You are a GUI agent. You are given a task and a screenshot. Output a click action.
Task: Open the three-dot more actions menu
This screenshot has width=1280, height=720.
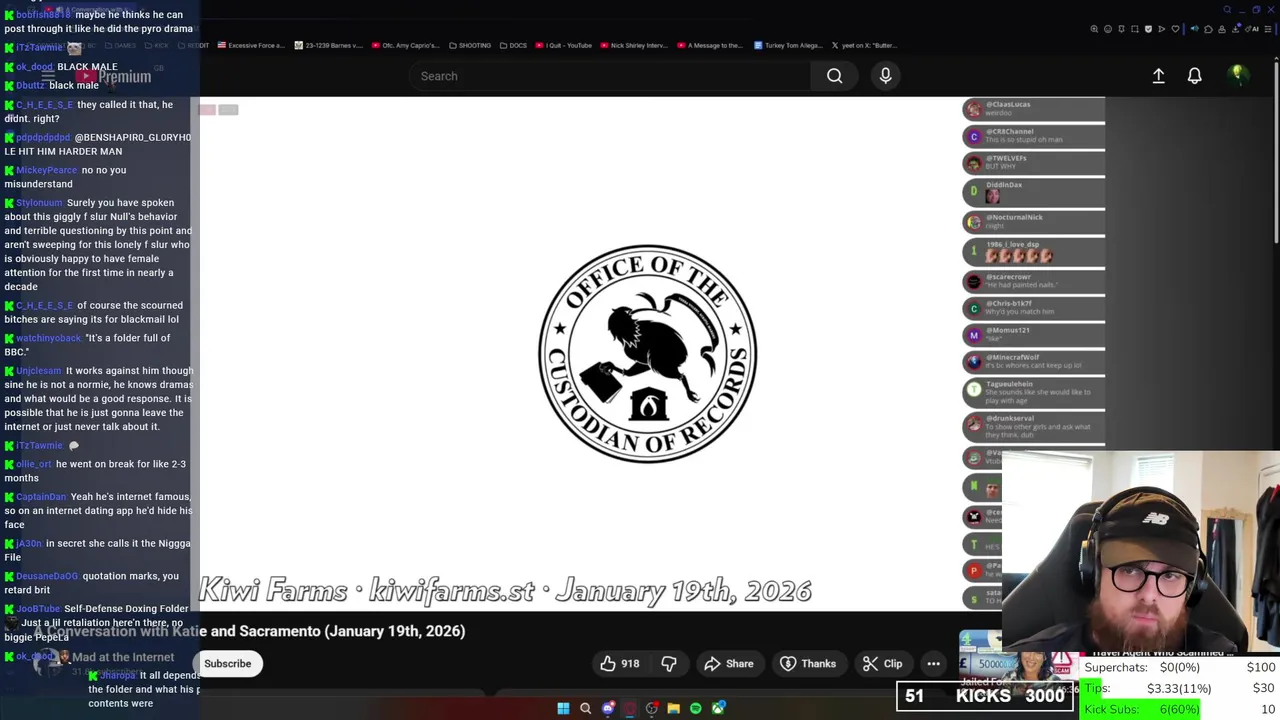pos(933,664)
